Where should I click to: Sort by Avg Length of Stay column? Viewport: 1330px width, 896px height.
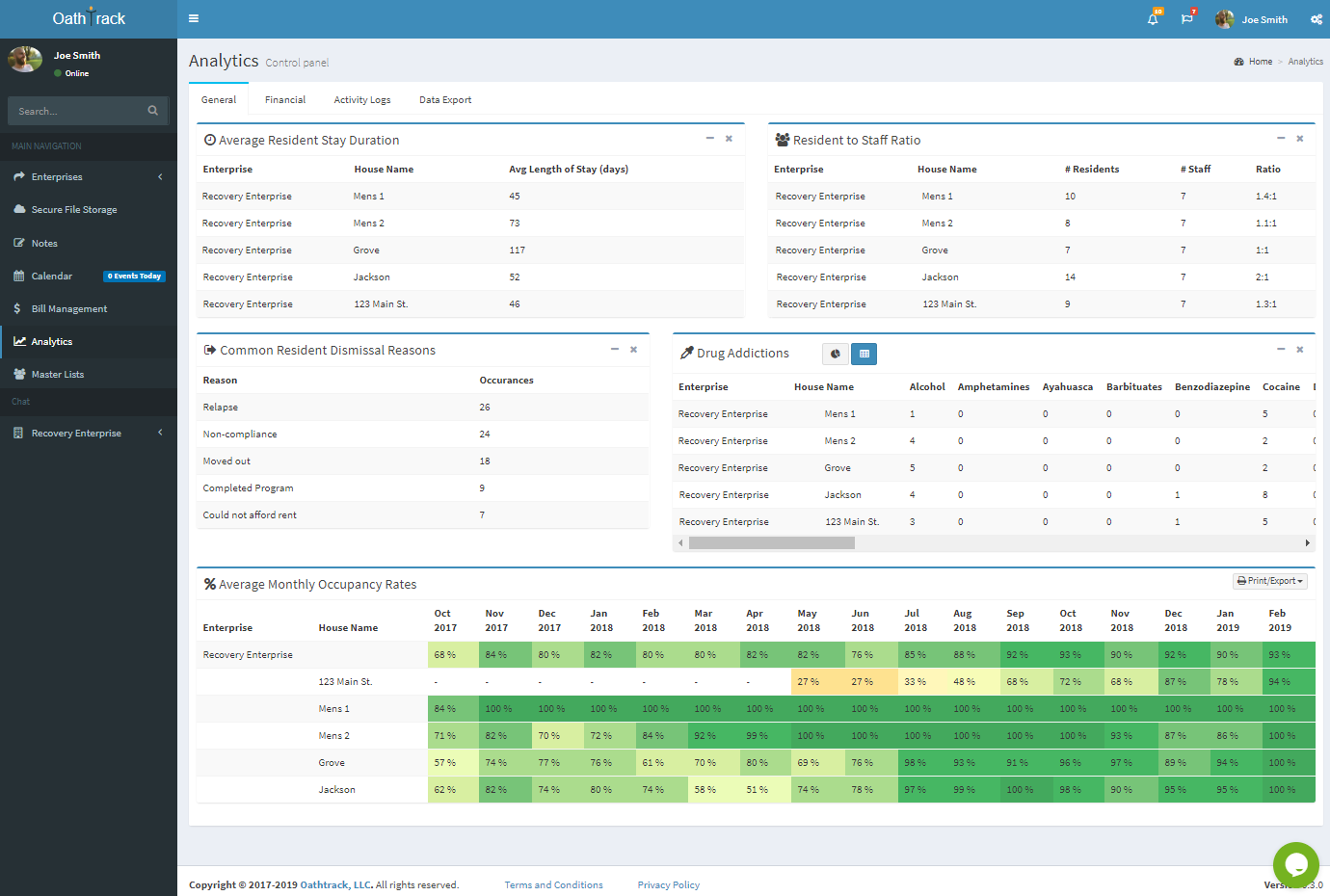(569, 170)
